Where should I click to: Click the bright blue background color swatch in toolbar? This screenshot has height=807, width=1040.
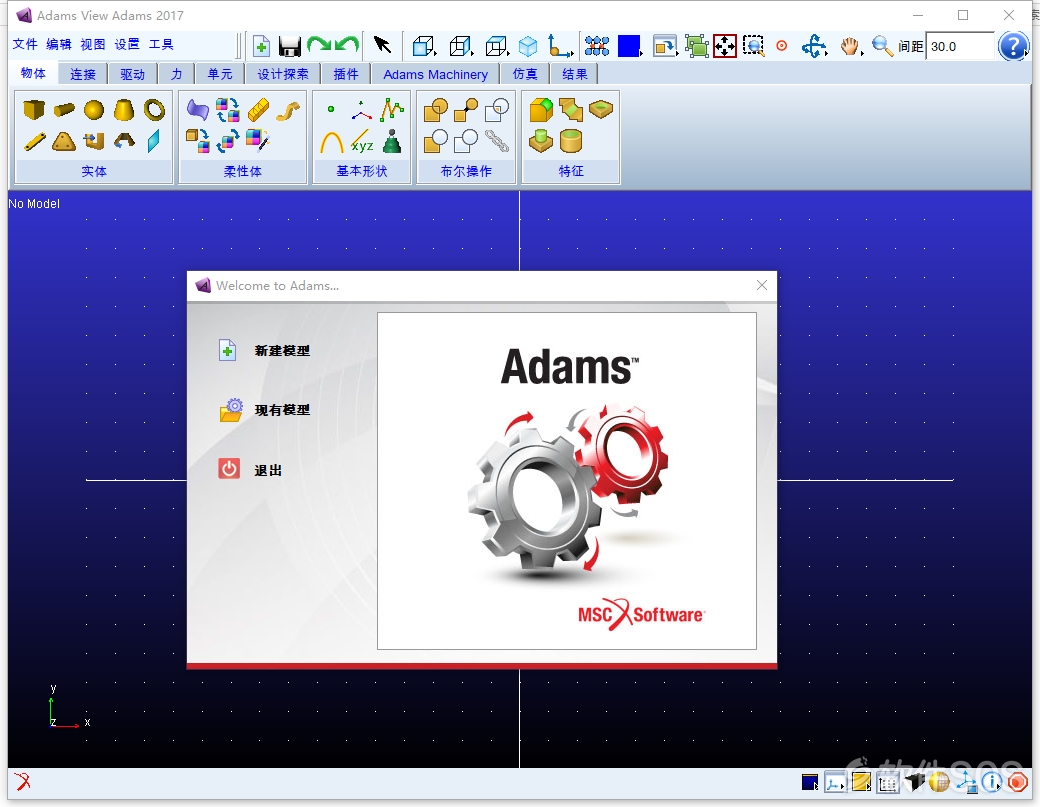coord(629,46)
